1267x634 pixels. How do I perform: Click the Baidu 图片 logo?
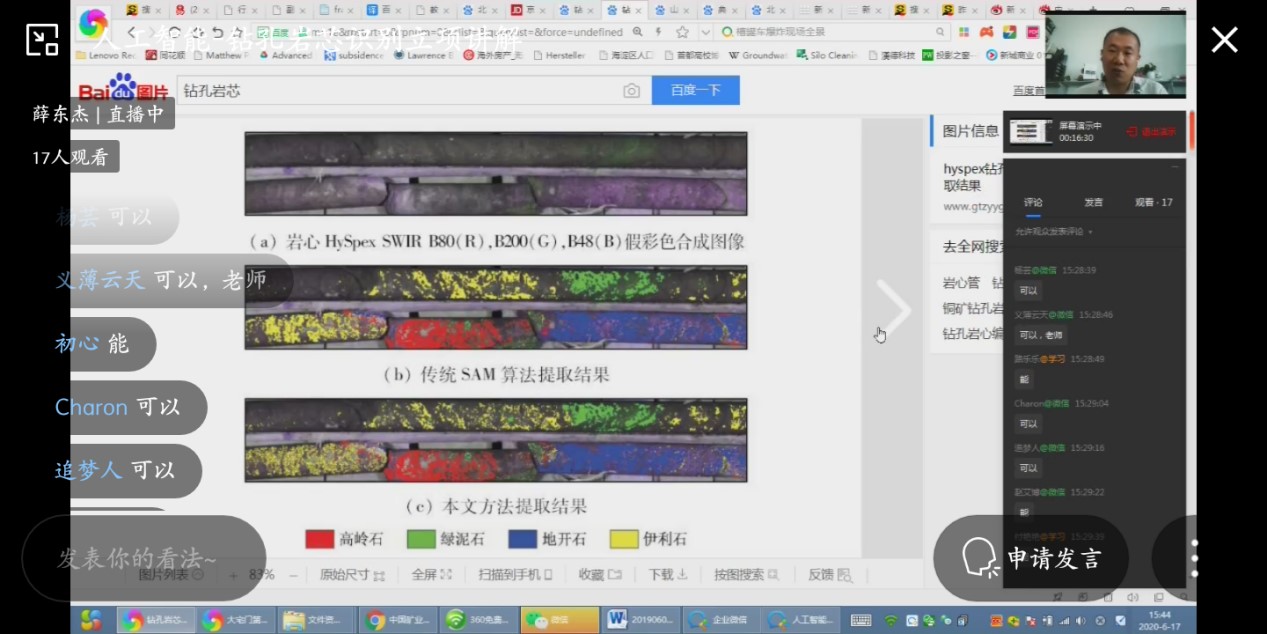pos(124,88)
